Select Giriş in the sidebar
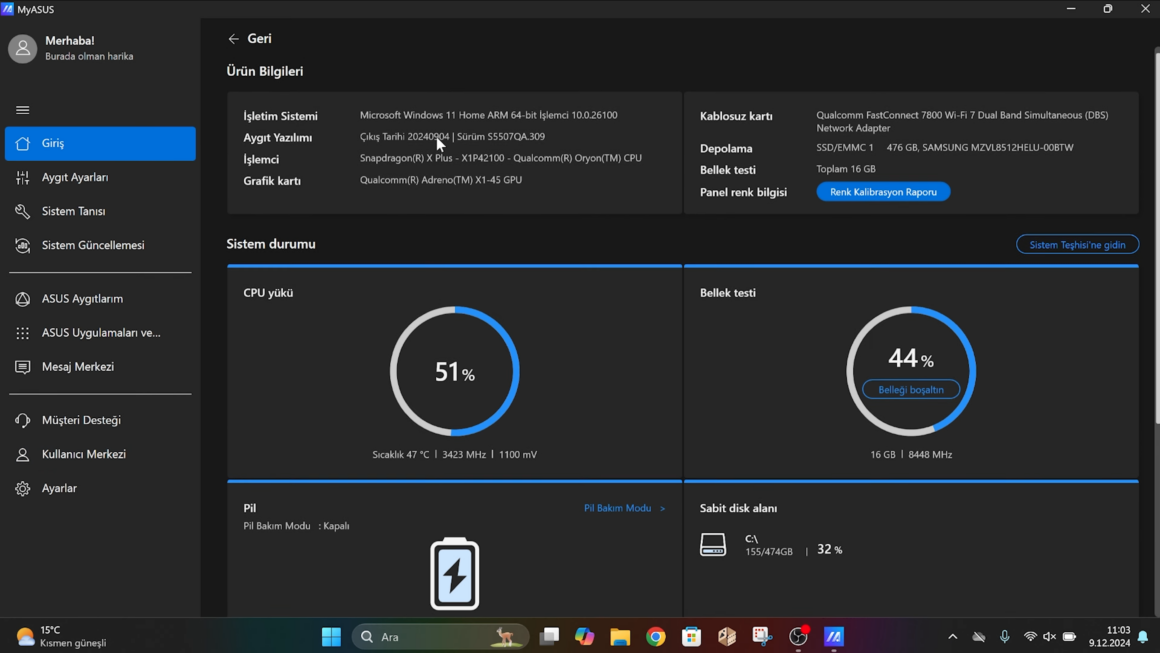 [x=101, y=143]
